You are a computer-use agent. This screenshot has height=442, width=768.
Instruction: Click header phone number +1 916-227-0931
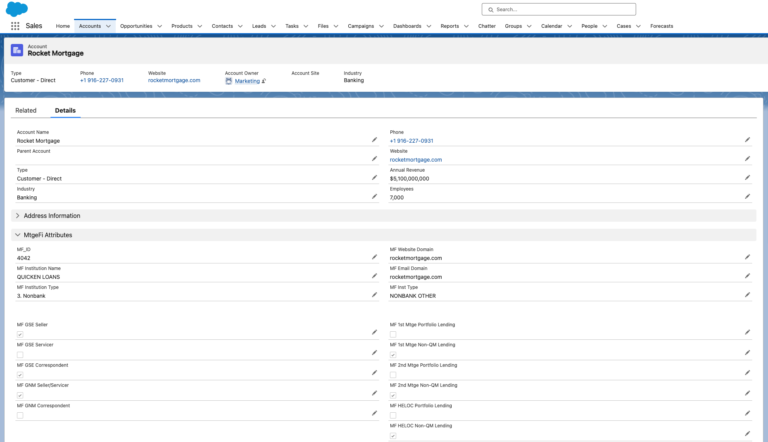coord(102,80)
